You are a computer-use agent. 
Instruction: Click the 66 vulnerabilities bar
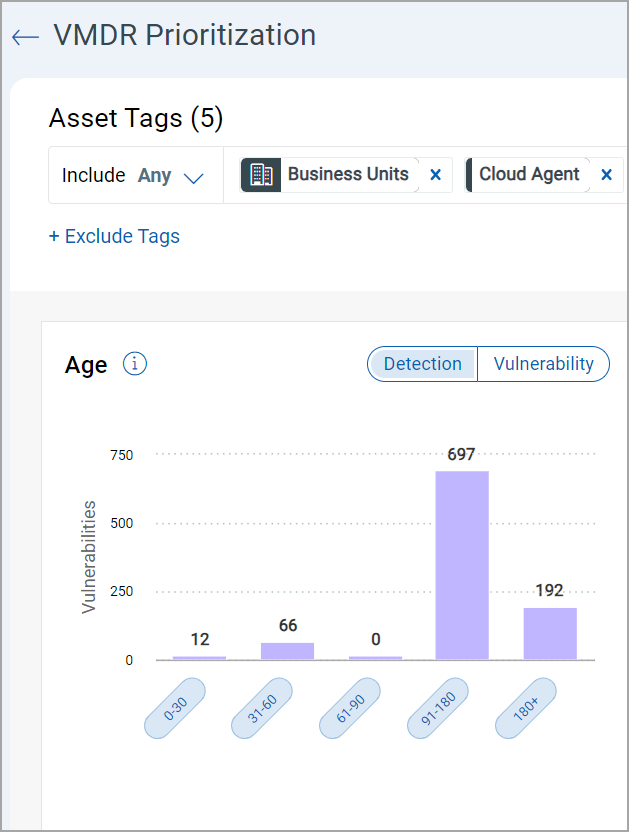(x=287, y=651)
